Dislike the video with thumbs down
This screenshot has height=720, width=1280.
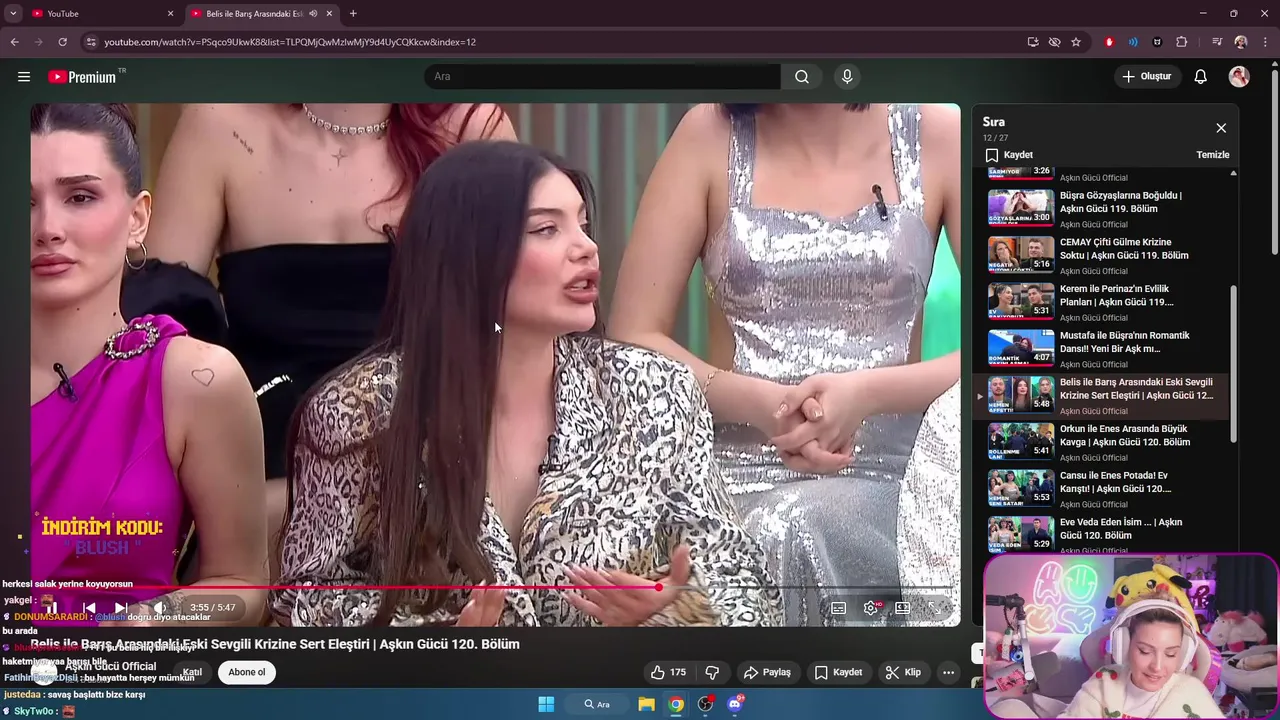712,672
